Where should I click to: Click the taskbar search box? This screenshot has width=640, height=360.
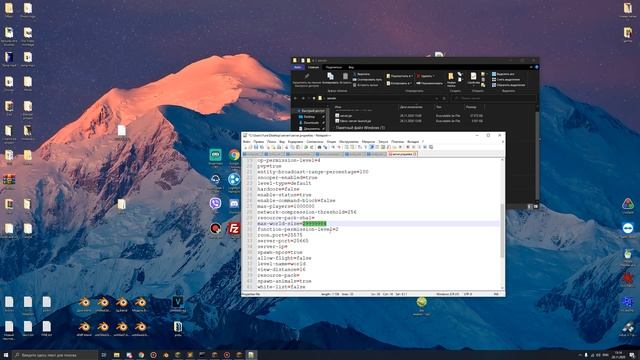pos(55,355)
